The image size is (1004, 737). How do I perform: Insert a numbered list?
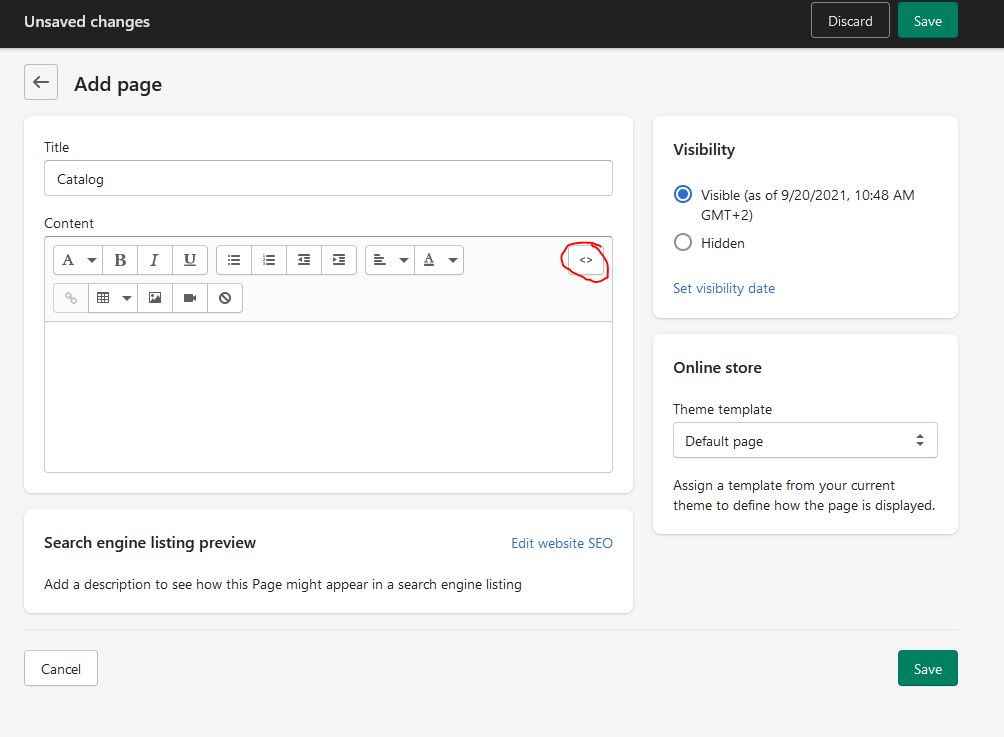pyautogui.click(x=268, y=259)
